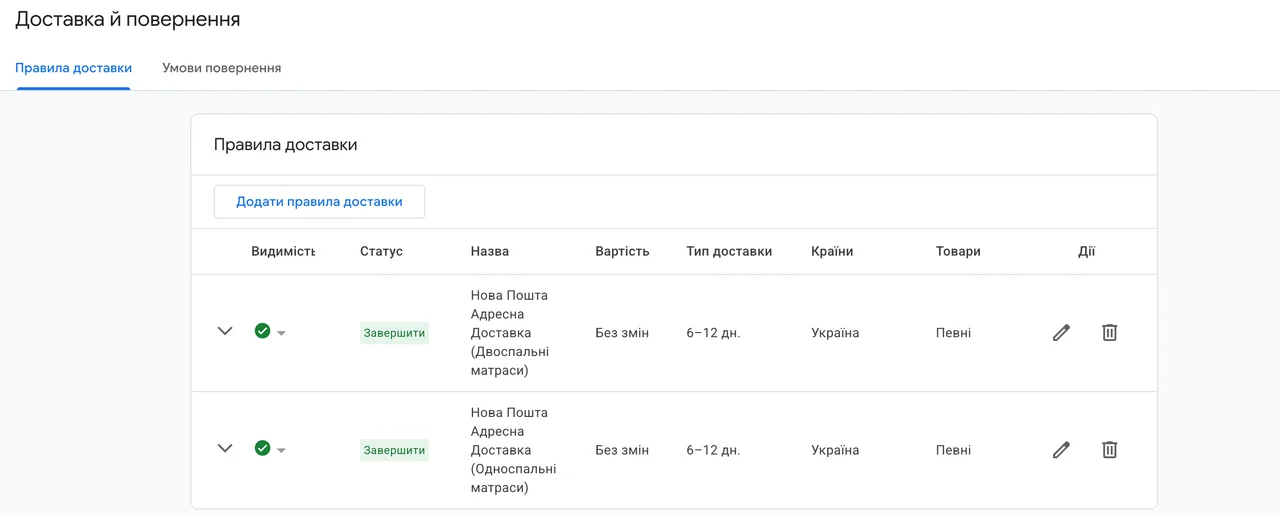Image resolution: width=1280 pixels, height=515 pixels.
Task: Click Завершити status for Односпальні матраси
Action: pyautogui.click(x=394, y=450)
